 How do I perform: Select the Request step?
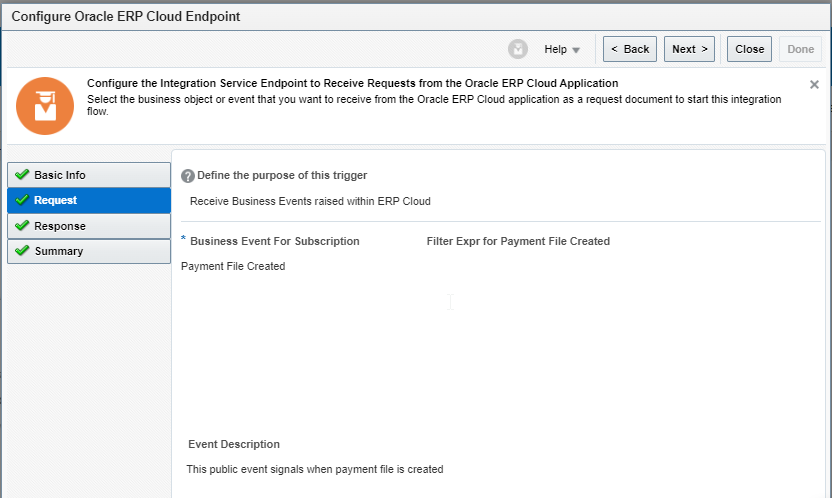click(89, 200)
